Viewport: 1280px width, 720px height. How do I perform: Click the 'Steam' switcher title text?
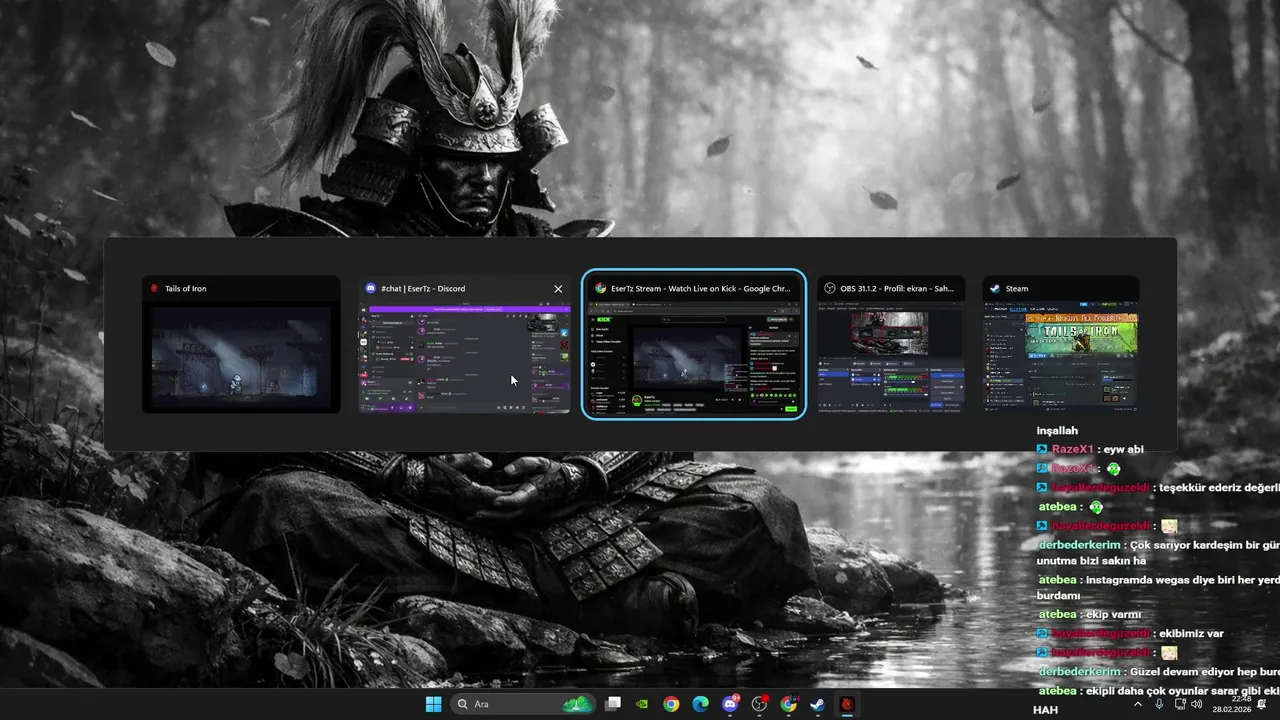click(x=1017, y=289)
